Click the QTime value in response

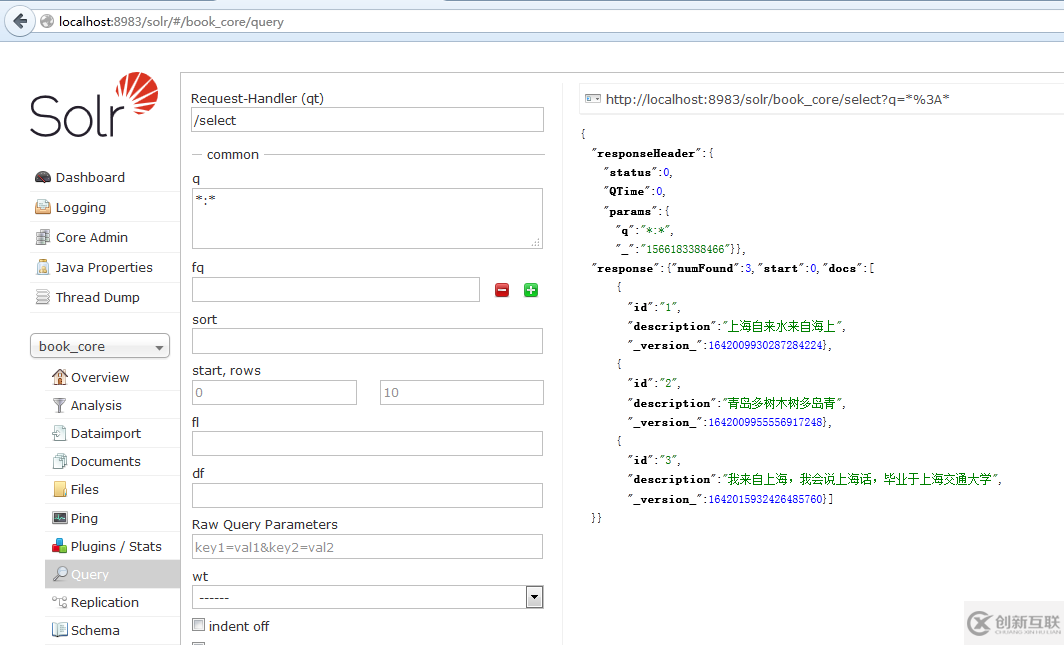[659, 191]
